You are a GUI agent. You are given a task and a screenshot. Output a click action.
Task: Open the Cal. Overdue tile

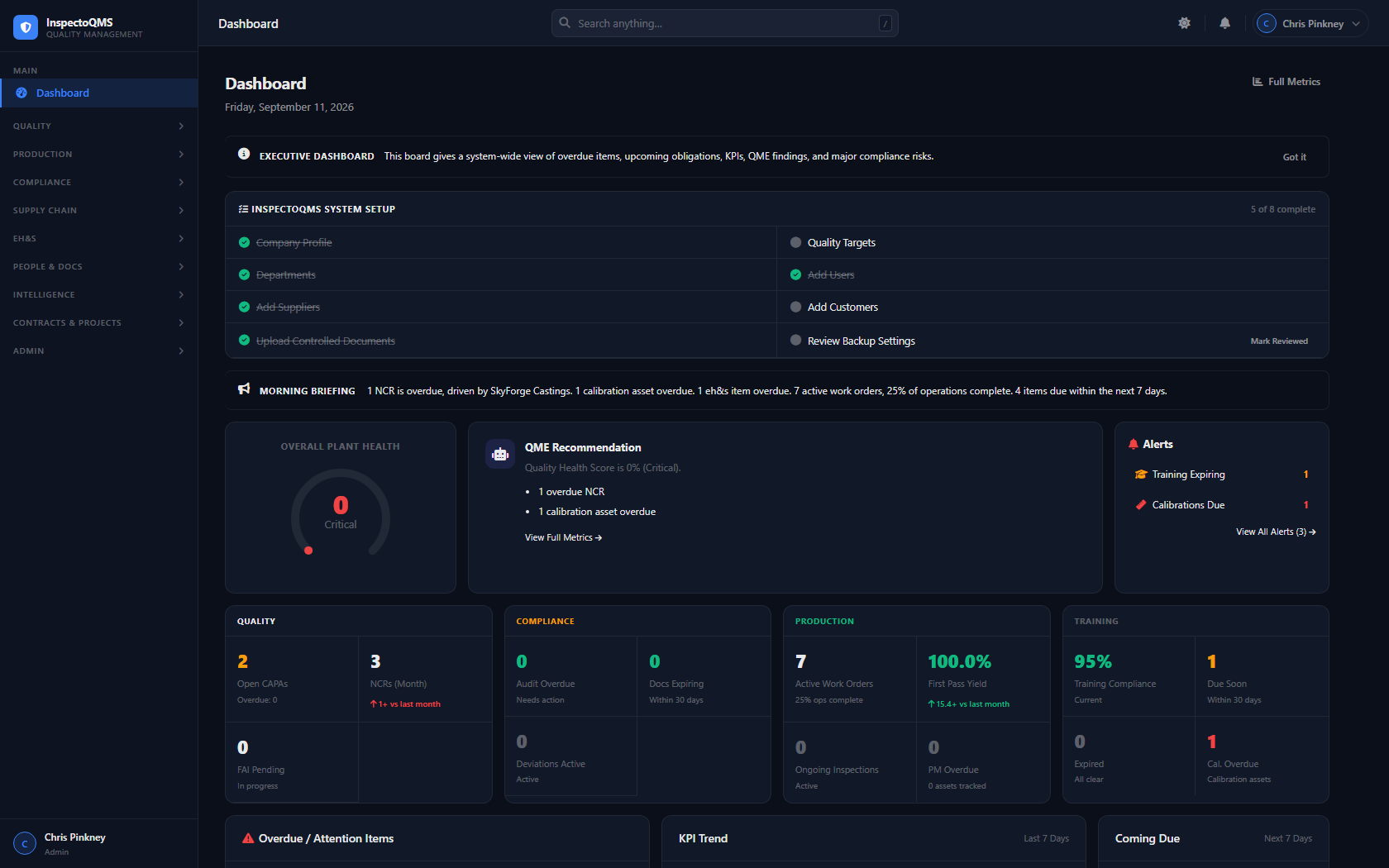(1262, 756)
